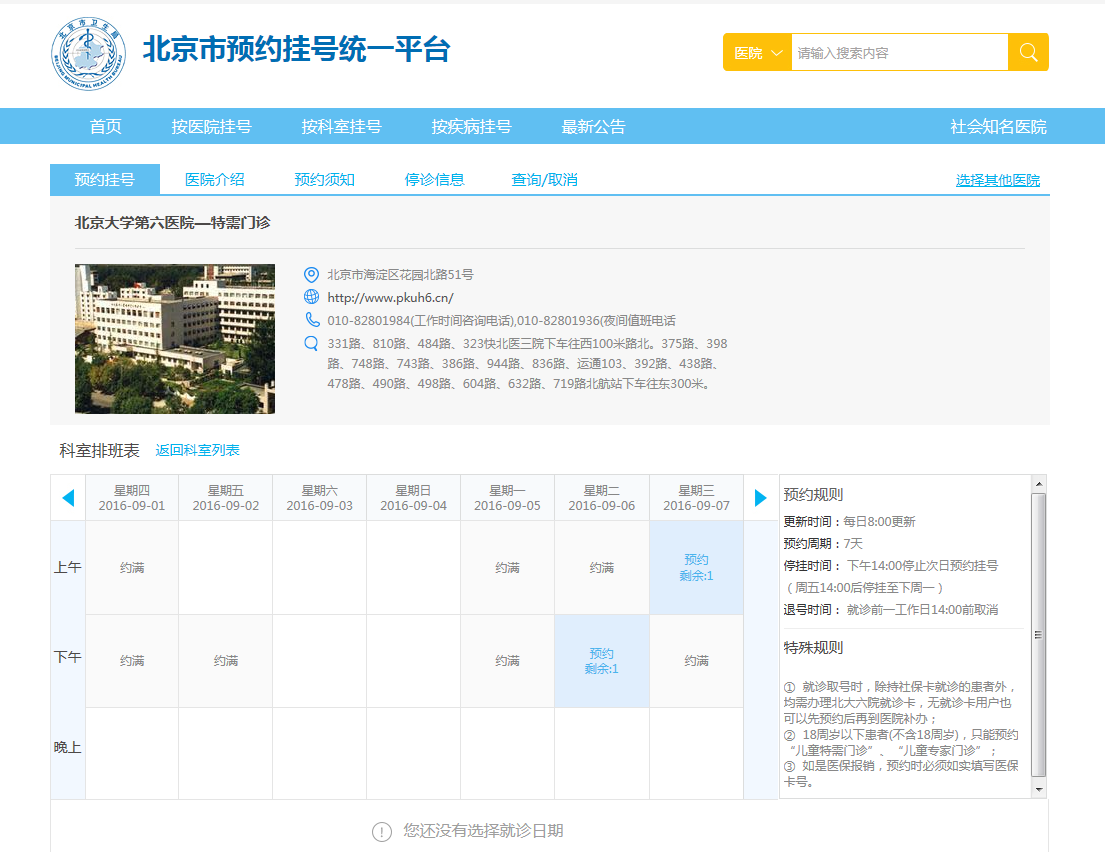This screenshot has width=1105, height=852.
Task: Click the 特殊规则 heading
Action: click(813, 648)
